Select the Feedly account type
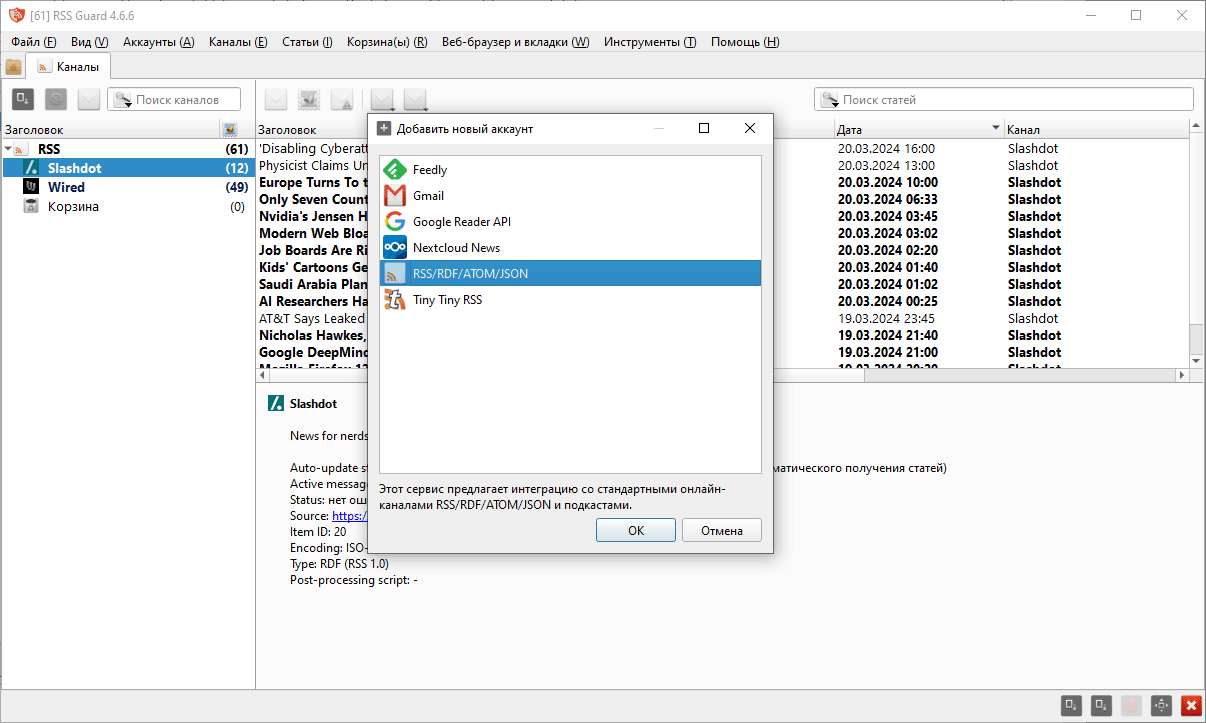This screenshot has height=723, width=1206. [571, 170]
